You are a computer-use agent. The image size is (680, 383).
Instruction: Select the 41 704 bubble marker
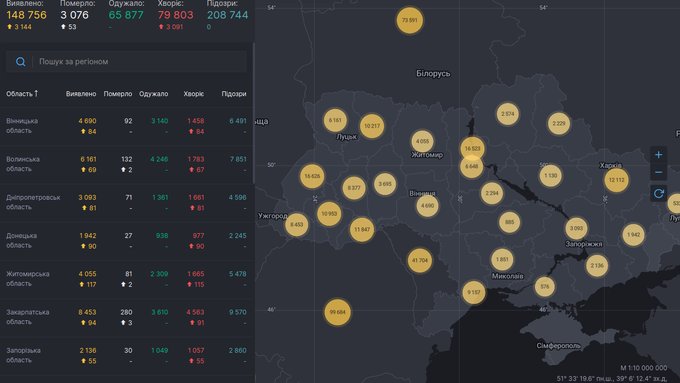point(419,260)
